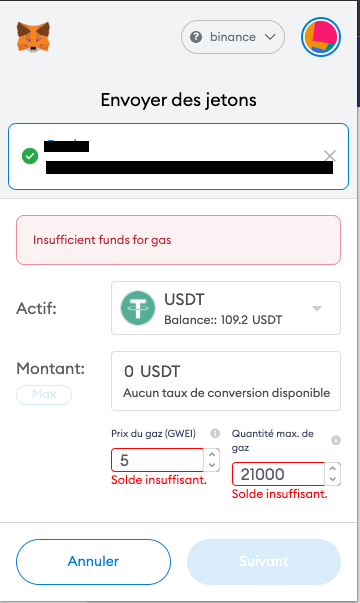Show info about Quantité max. de gaz
360x603 pixels.
[x=336, y=440]
